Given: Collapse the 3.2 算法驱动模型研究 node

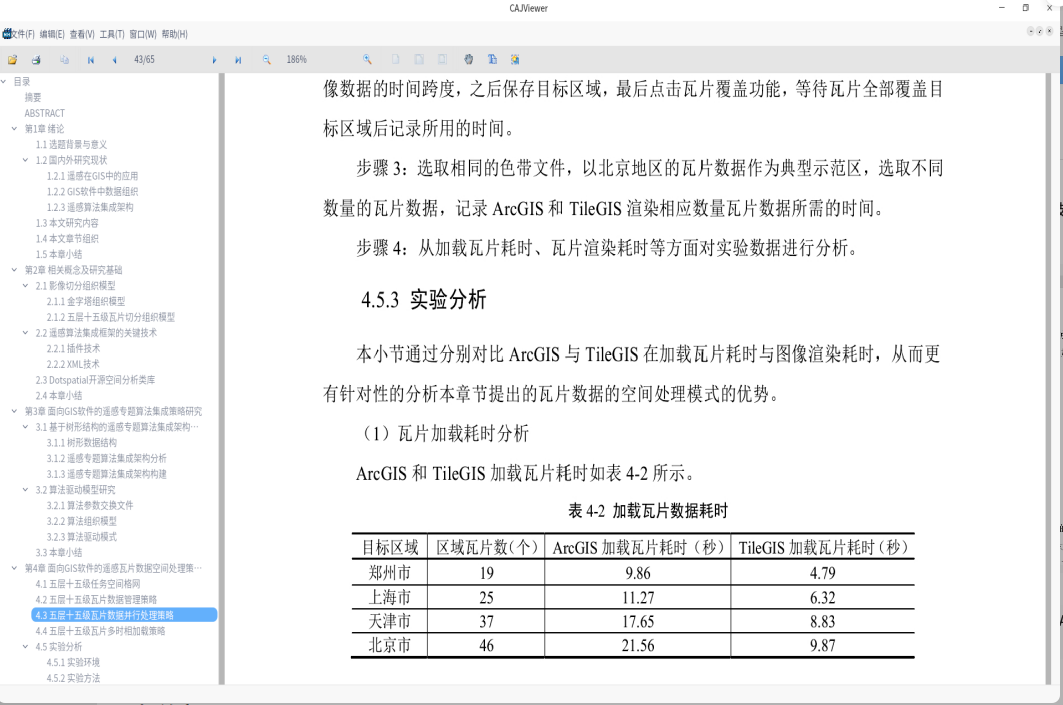Looking at the screenshot, I should point(25,490).
